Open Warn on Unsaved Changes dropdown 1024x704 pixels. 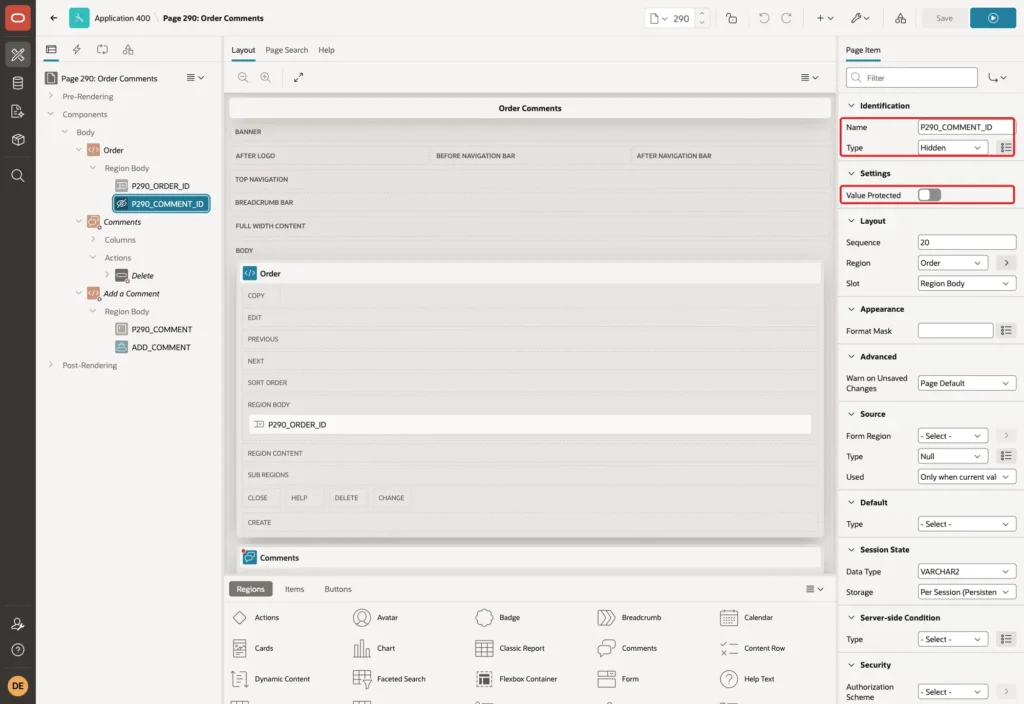(967, 383)
